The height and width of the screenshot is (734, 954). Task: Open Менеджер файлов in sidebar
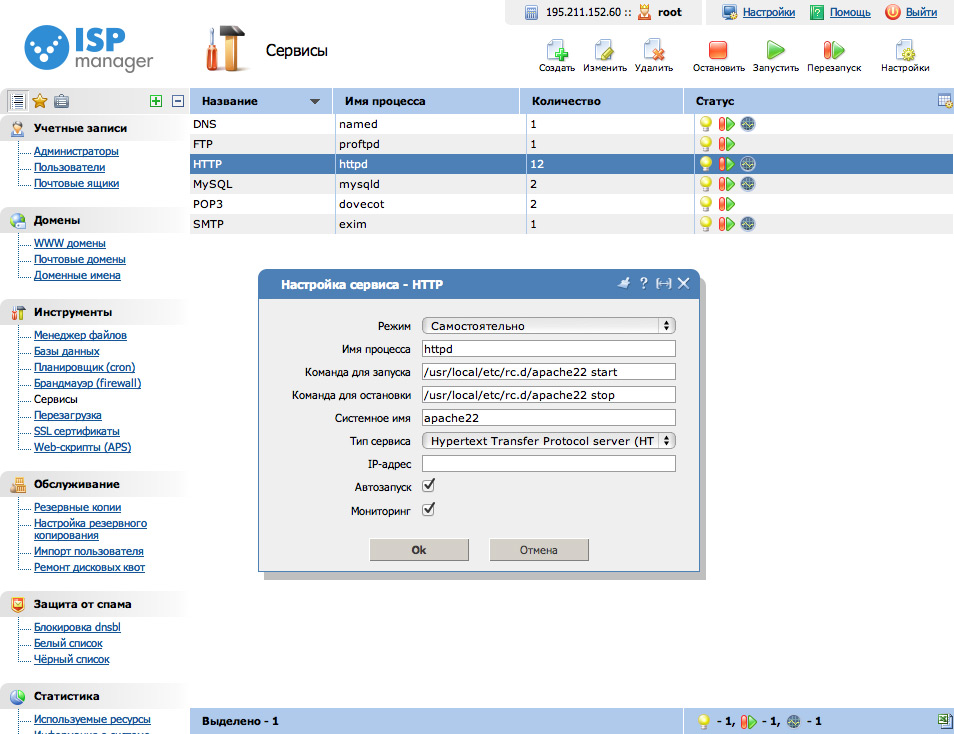point(80,335)
